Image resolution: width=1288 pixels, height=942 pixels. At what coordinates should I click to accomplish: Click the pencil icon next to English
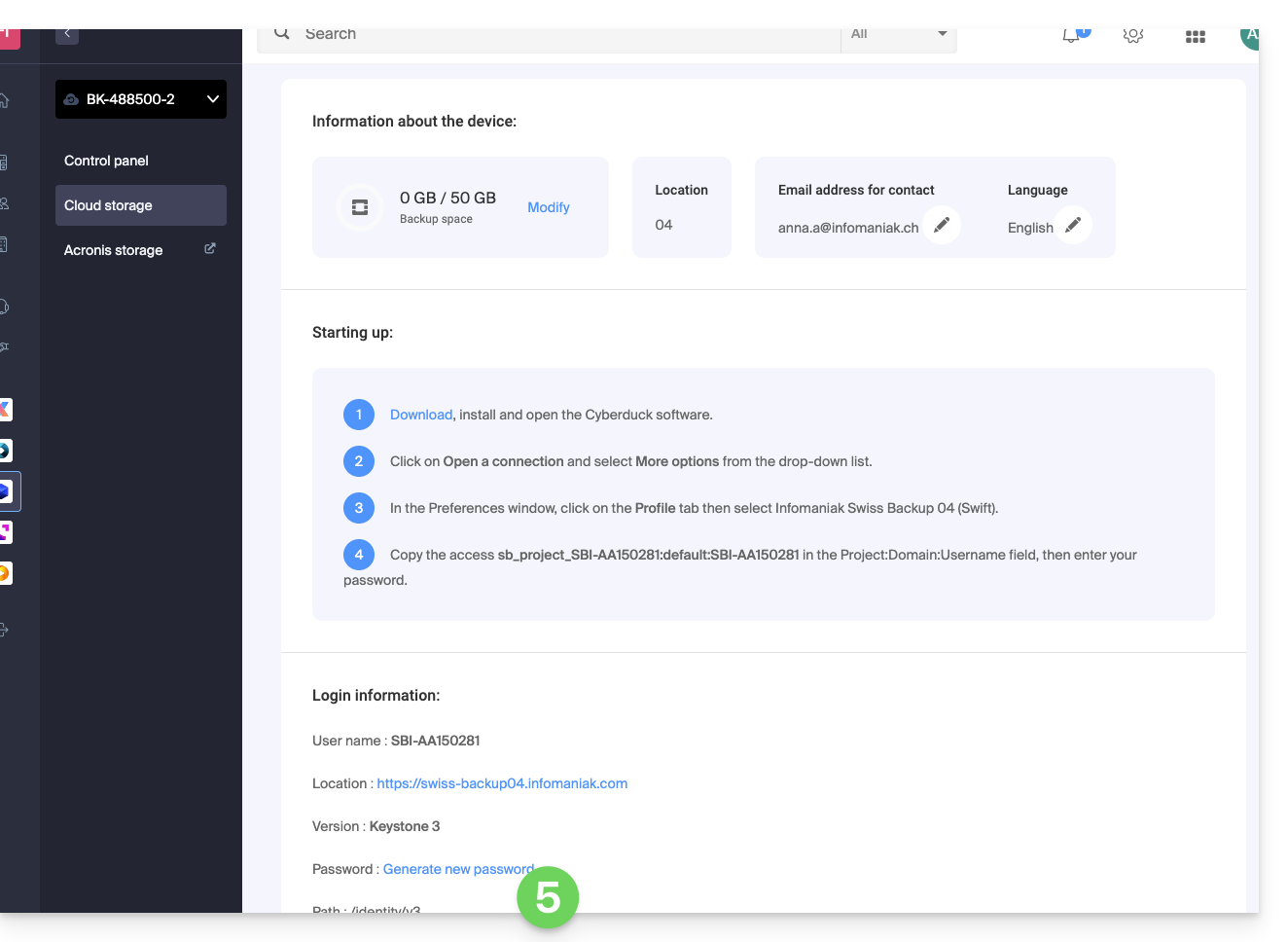click(x=1072, y=225)
